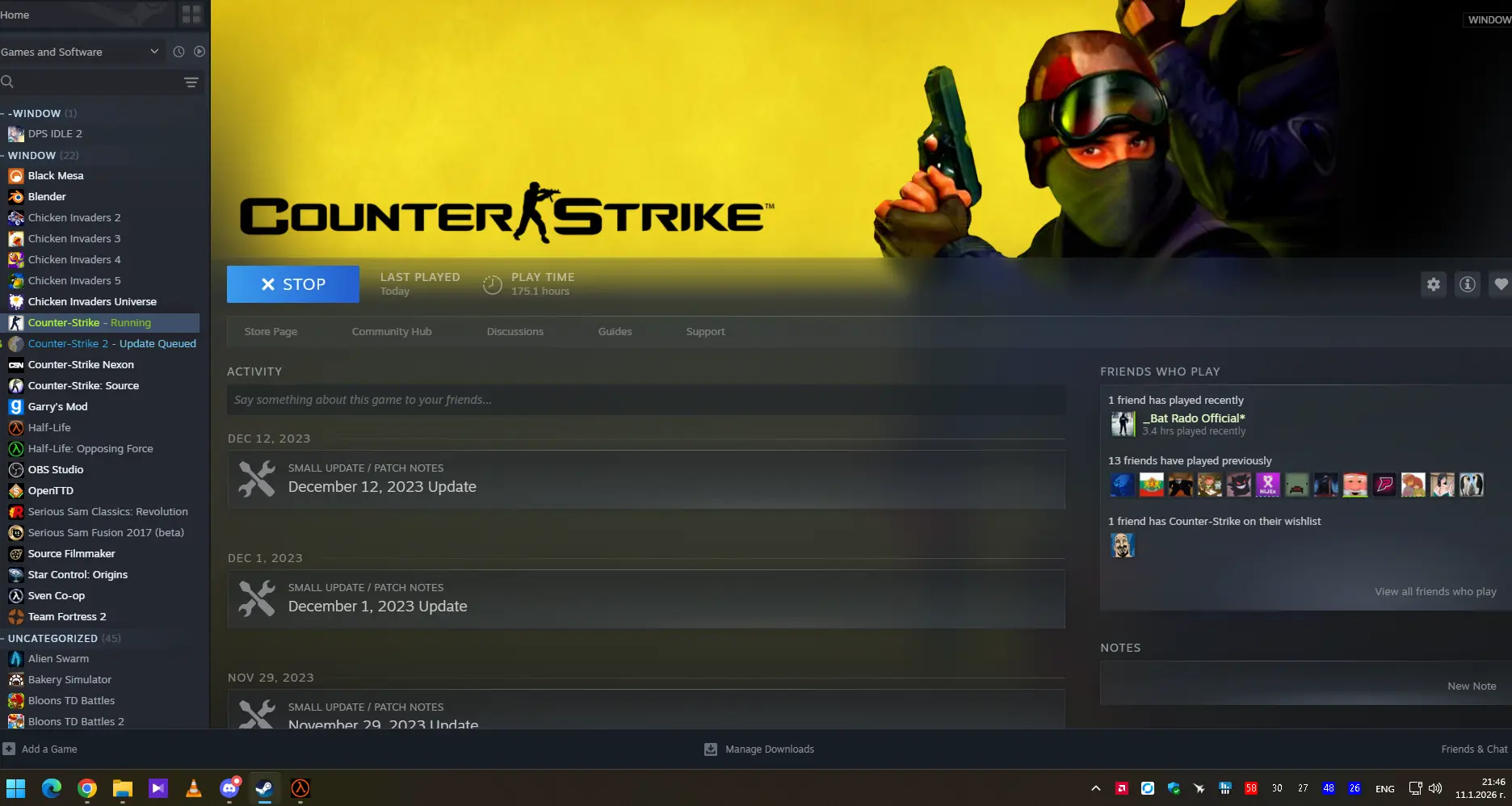Open VLC media player from the taskbar
The image size is (1512, 806).
point(194,788)
